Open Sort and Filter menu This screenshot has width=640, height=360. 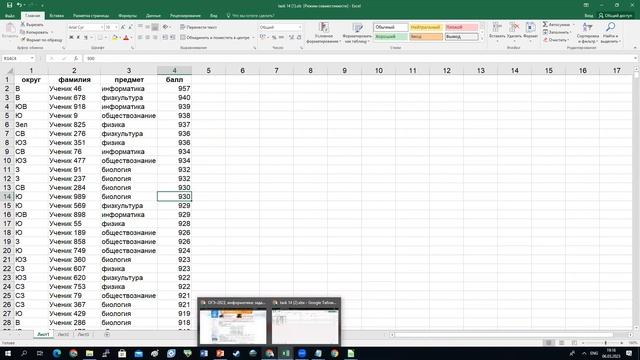click(x=588, y=33)
